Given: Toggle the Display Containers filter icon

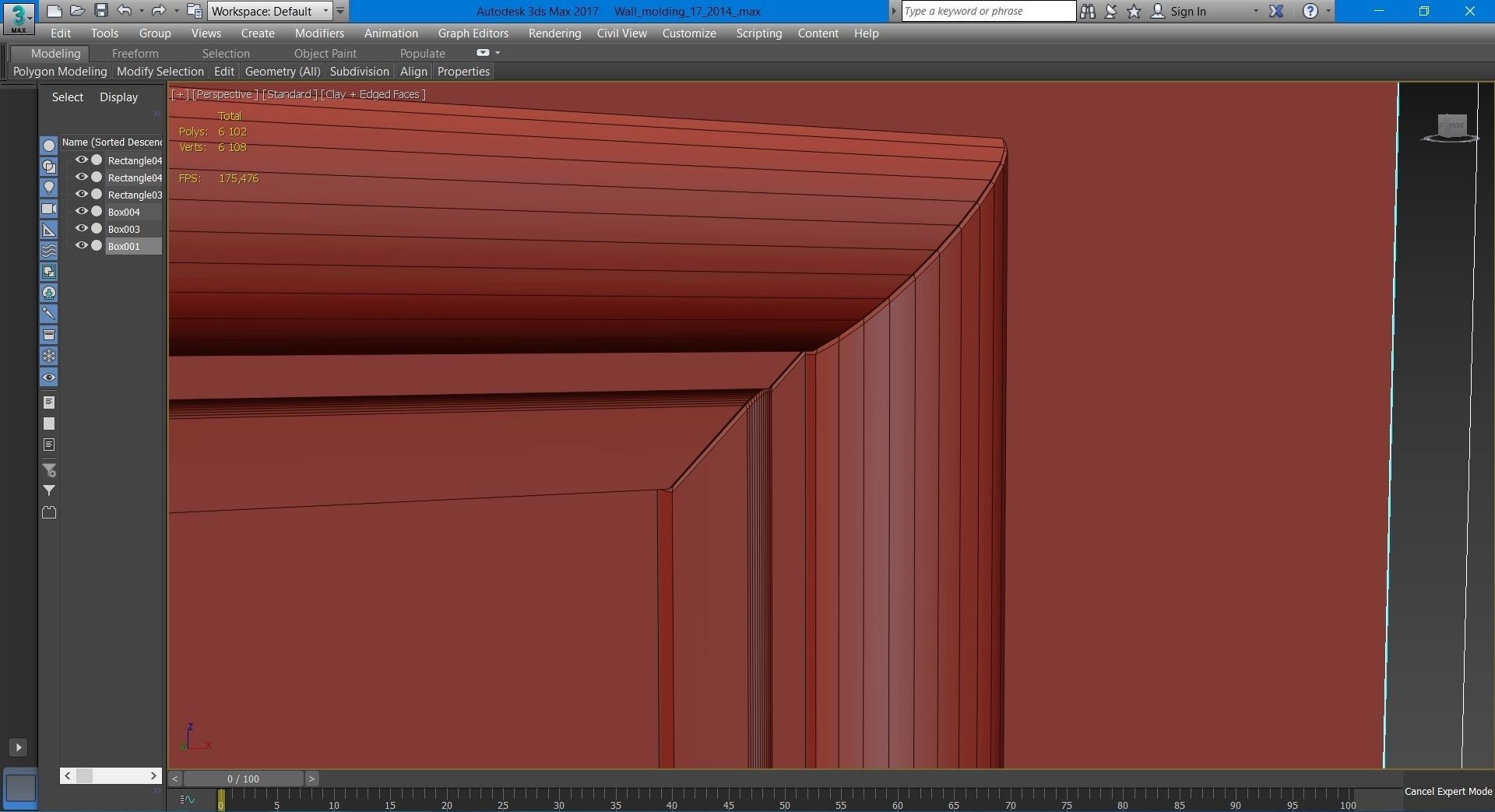Looking at the screenshot, I should tap(49, 335).
